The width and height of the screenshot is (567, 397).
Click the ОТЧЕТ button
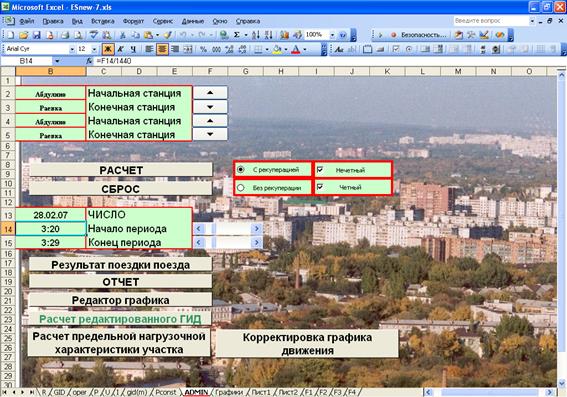coord(120,282)
